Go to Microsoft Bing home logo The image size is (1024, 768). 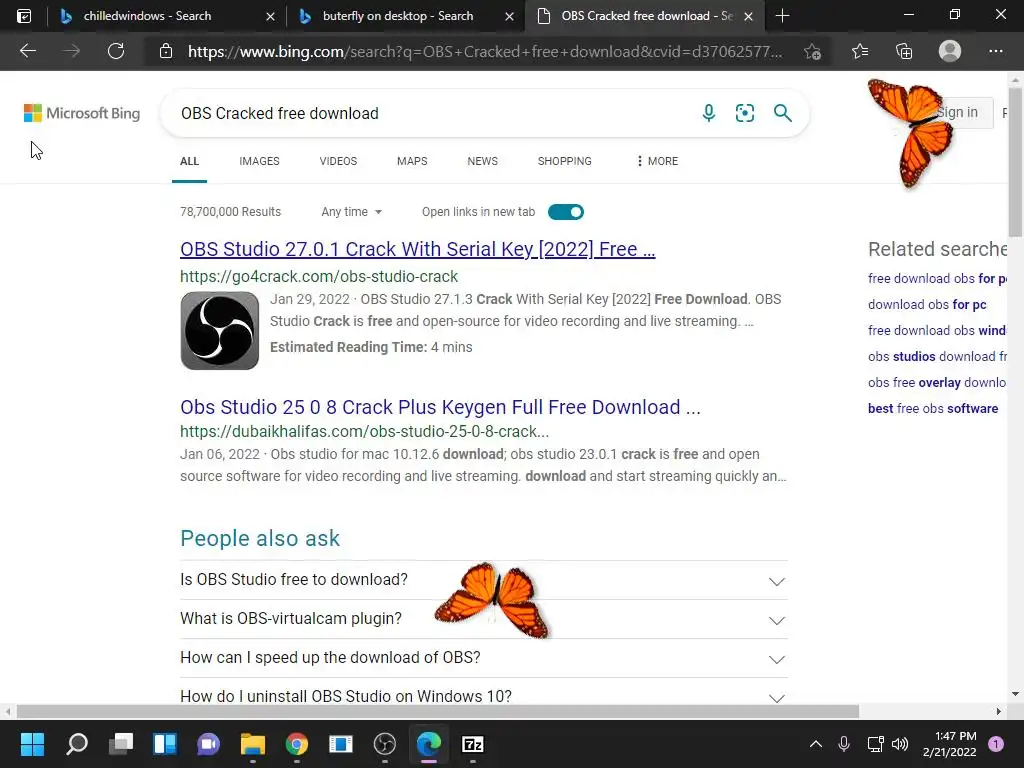tap(82, 113)
